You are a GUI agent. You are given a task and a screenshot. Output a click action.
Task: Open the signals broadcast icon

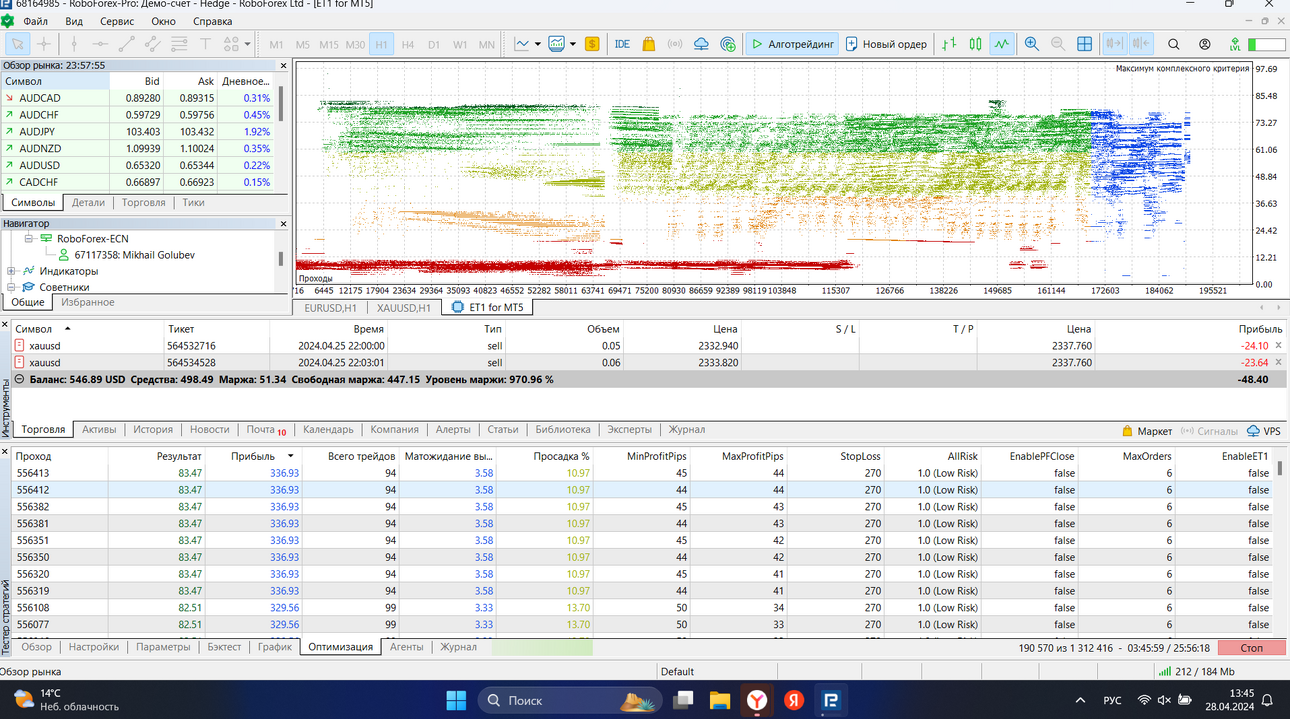(x=675, y=44)
